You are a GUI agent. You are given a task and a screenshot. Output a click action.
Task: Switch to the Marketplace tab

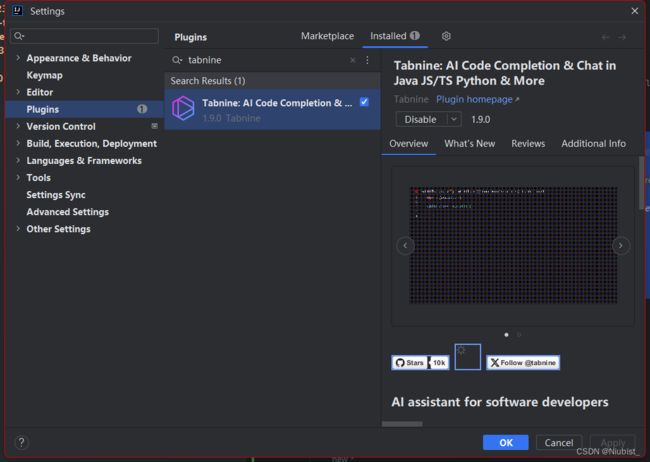point(327,36)
